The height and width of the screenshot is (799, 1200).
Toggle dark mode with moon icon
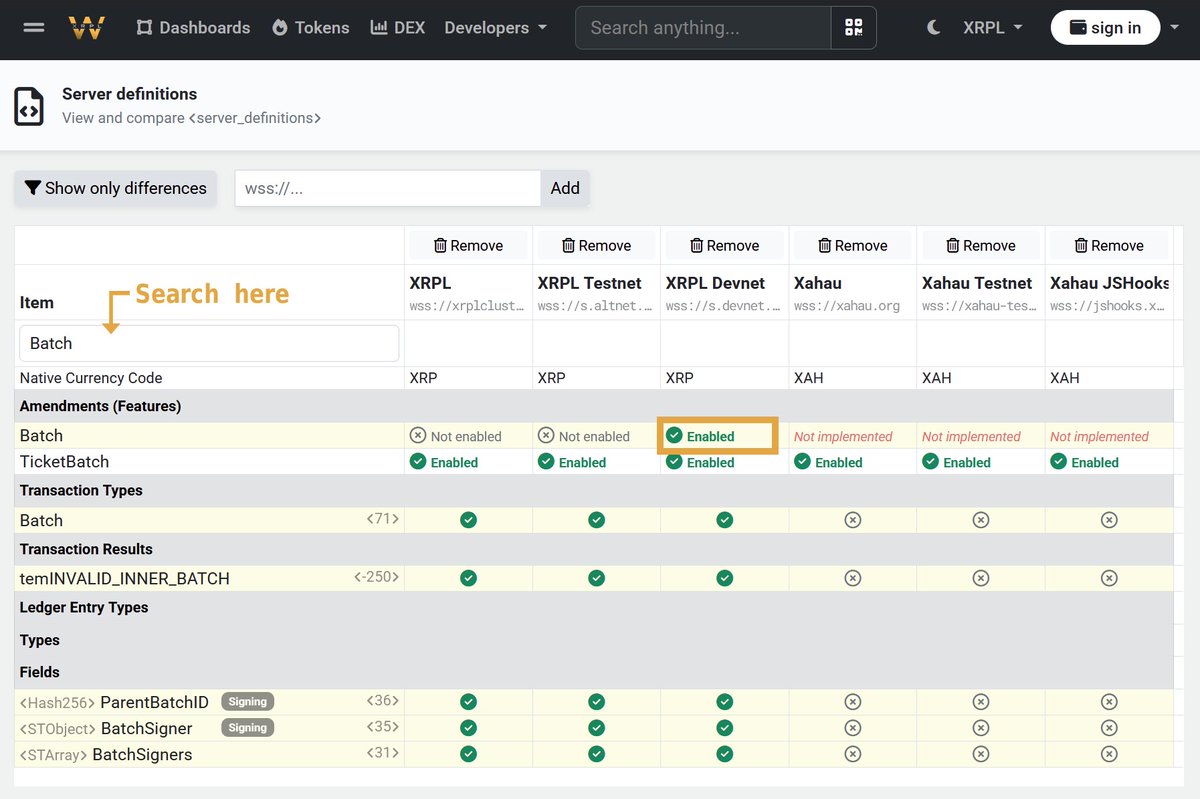click(x=934, y=28)
